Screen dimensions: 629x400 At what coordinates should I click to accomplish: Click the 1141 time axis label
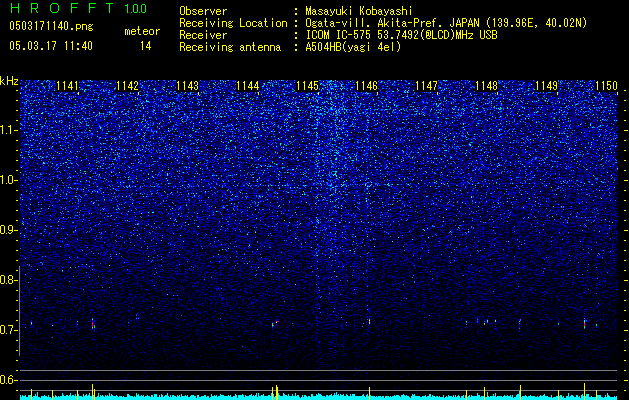click(x=67, y=86)
